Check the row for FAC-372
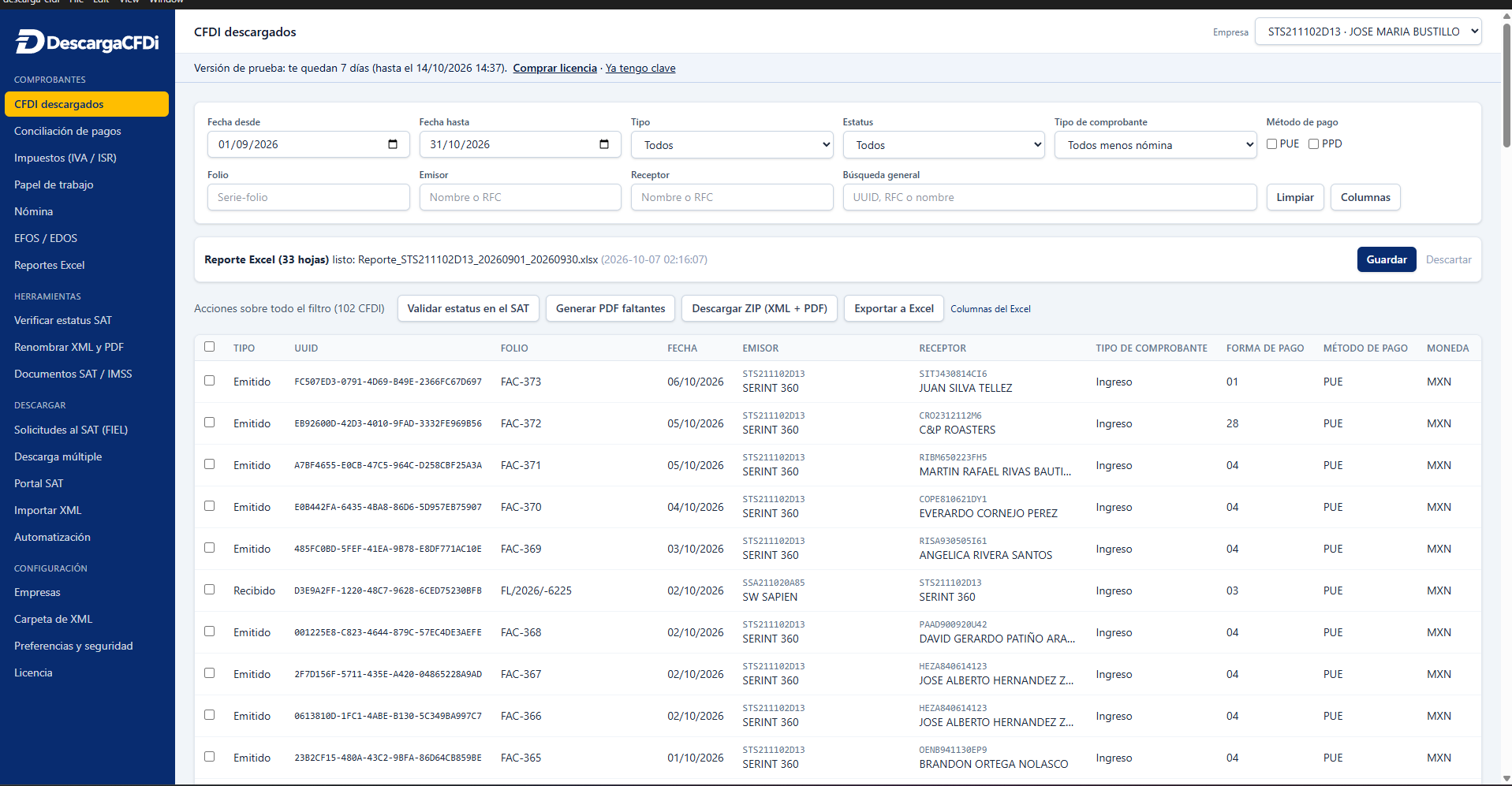 (x=209, y=423)
